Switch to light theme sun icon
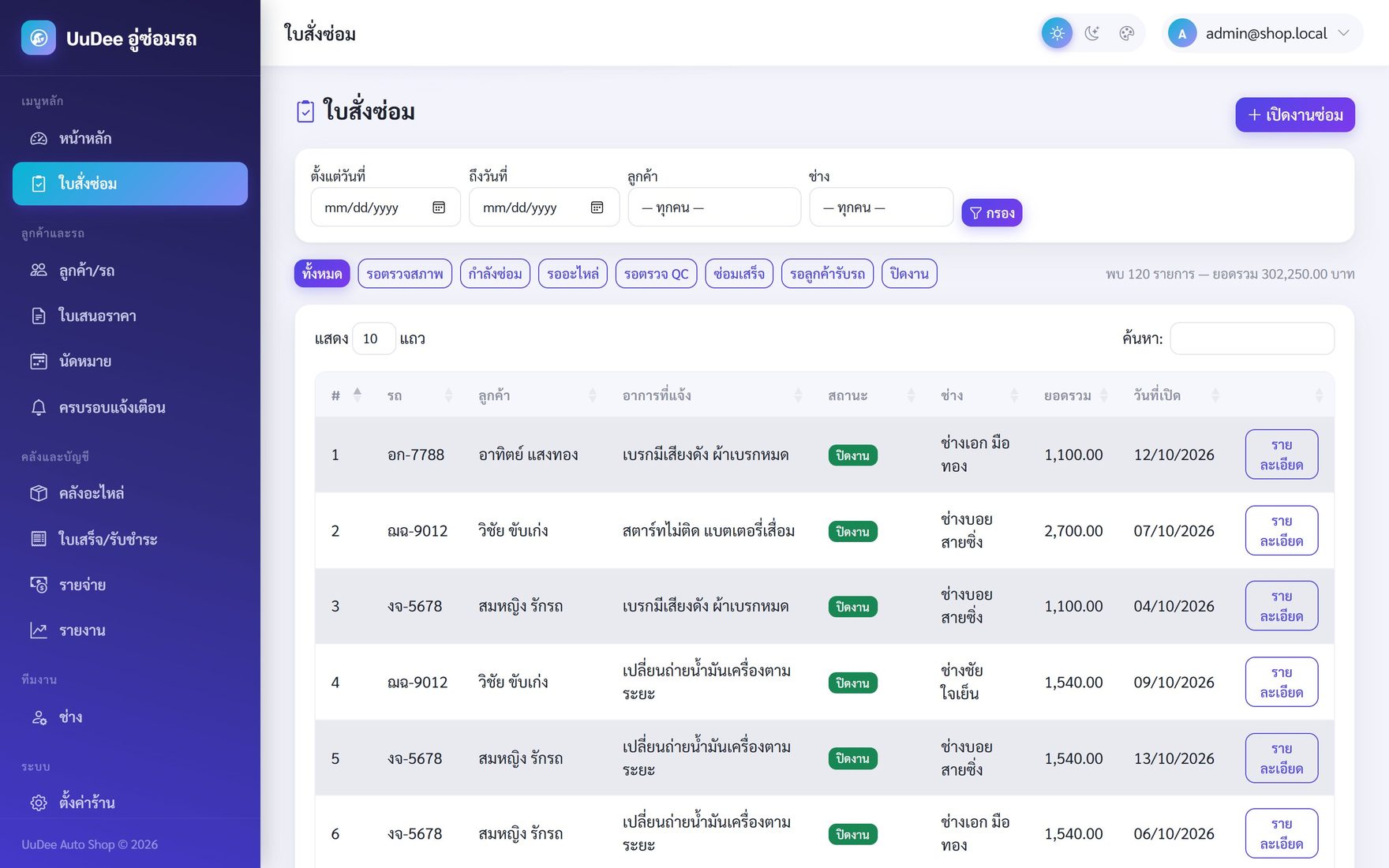The image size is (1389, 868). (1057, 33)
